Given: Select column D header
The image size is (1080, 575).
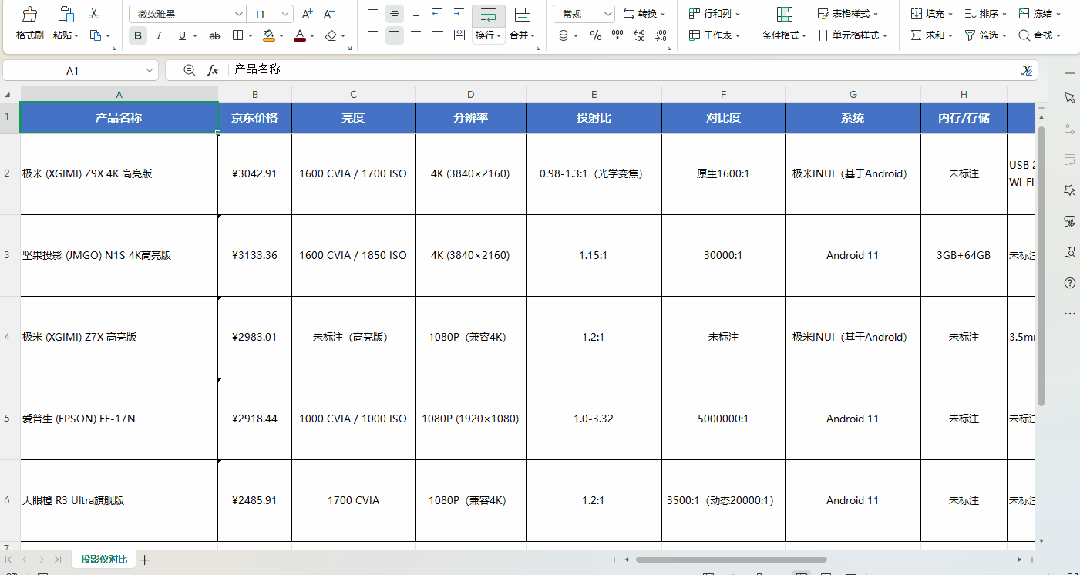Looking at the screenshot, I should [470, 94].
